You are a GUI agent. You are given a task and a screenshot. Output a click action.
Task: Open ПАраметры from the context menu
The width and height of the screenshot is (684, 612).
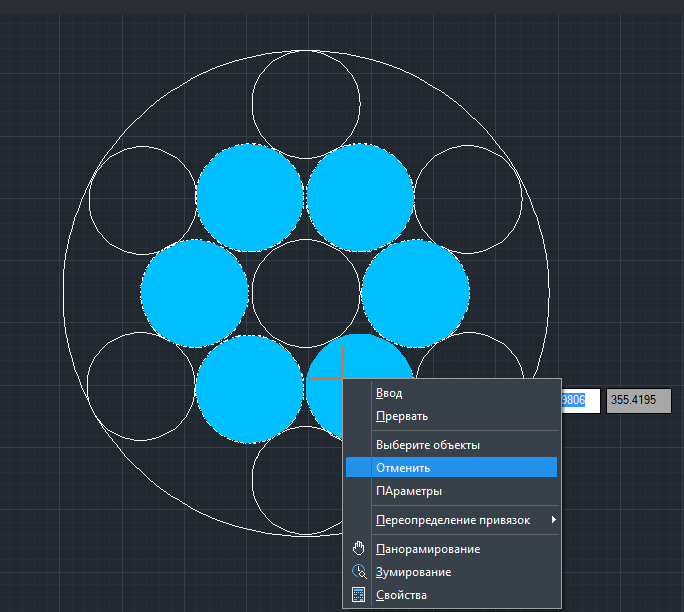tap(451, 491)
